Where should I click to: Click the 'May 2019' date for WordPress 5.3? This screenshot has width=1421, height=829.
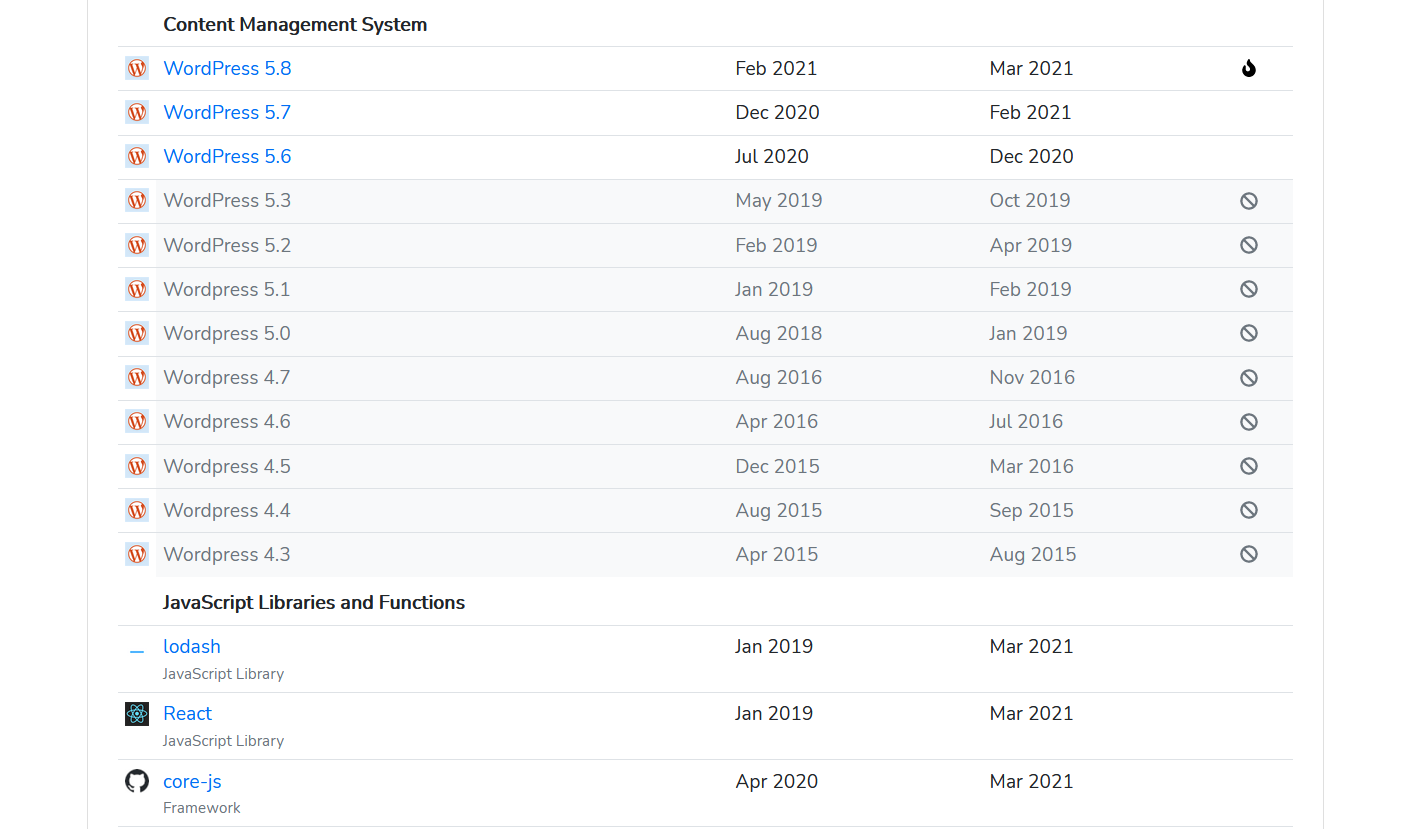(779, 200)
